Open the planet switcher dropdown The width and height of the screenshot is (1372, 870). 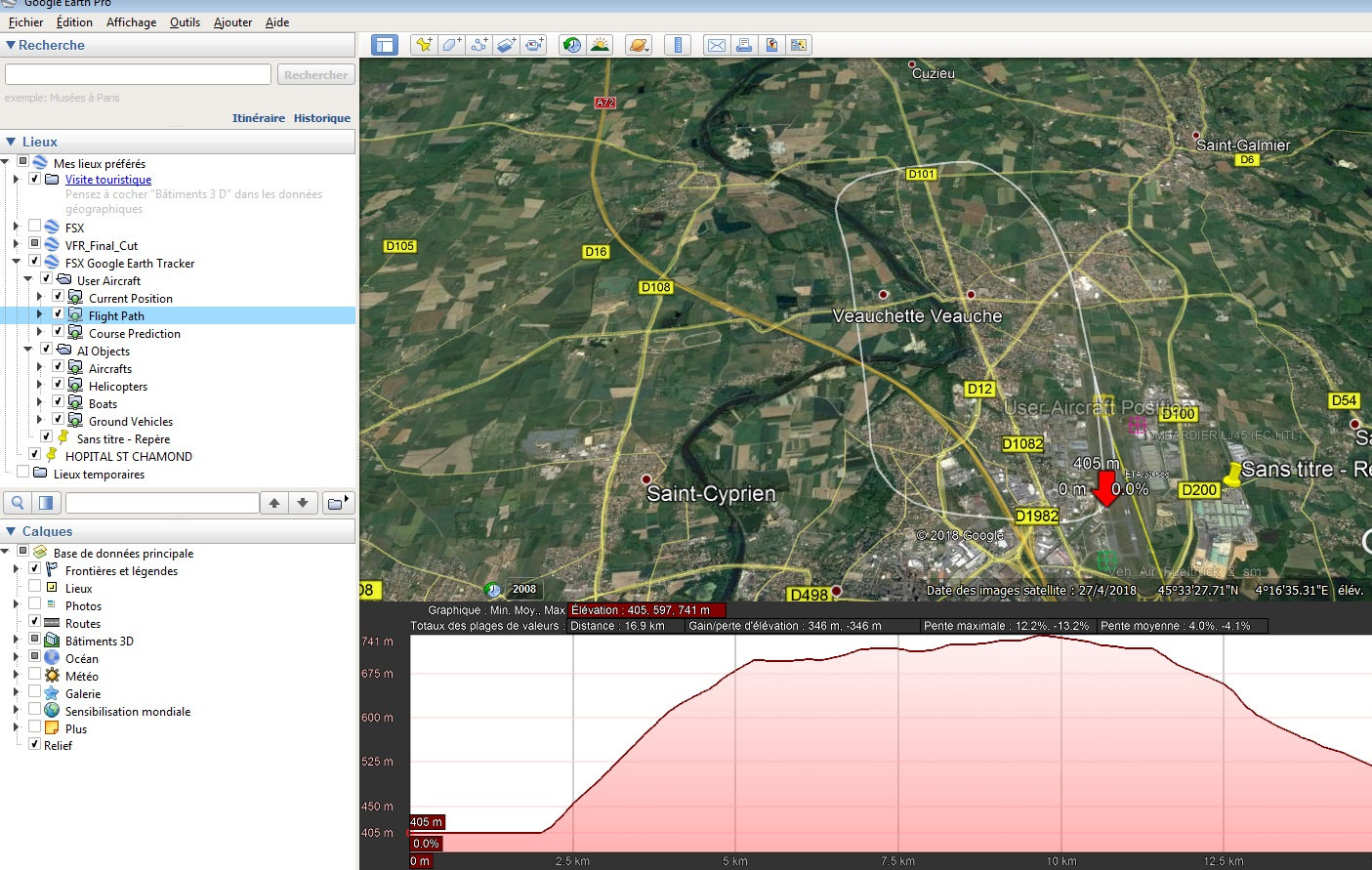coord(639,45)
